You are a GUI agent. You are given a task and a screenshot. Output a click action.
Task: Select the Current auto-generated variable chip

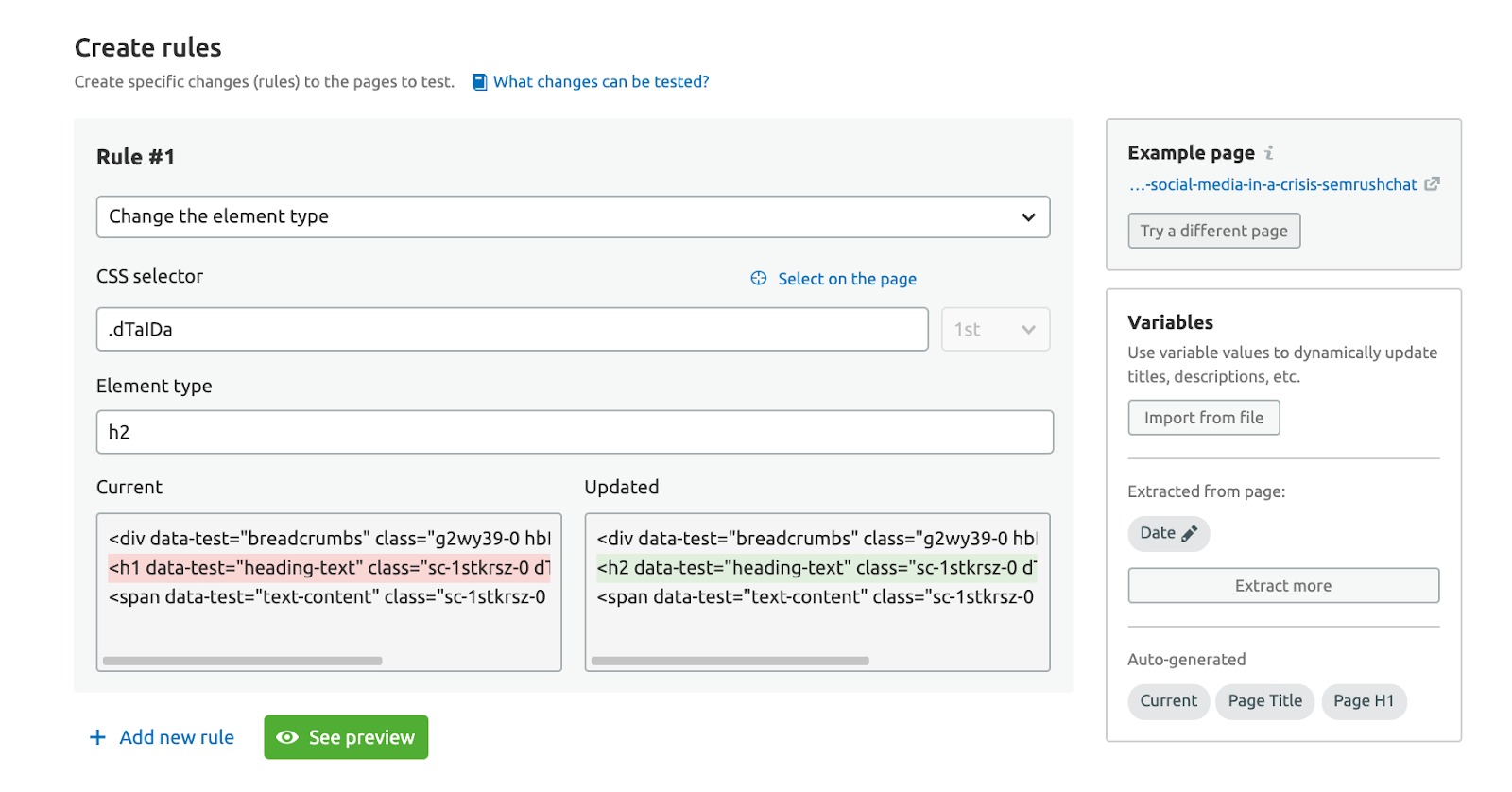[1168, 701]
